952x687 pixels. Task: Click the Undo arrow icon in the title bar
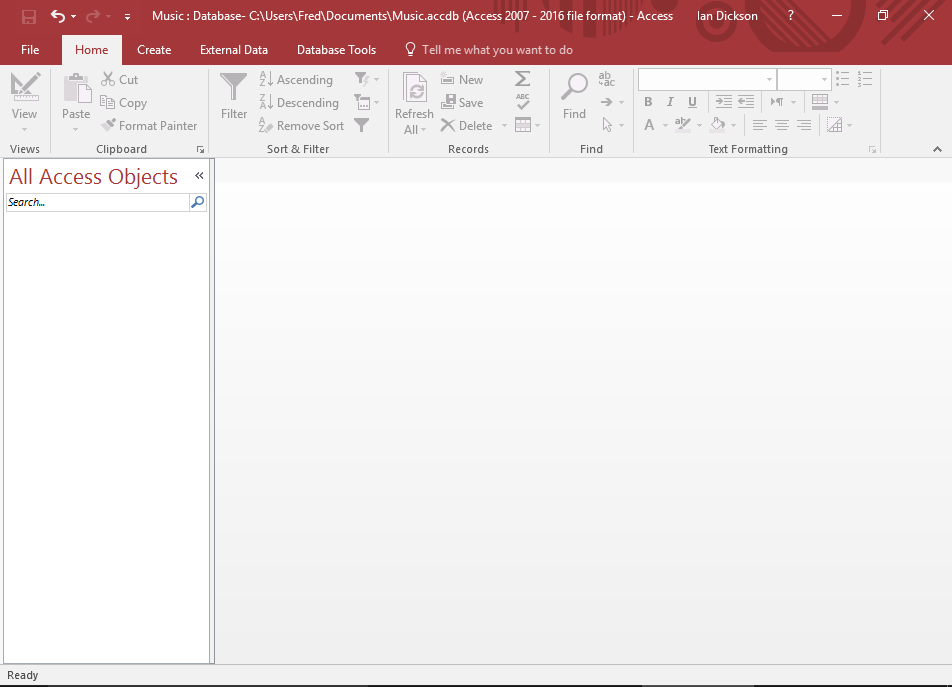(x=58, y=16)
